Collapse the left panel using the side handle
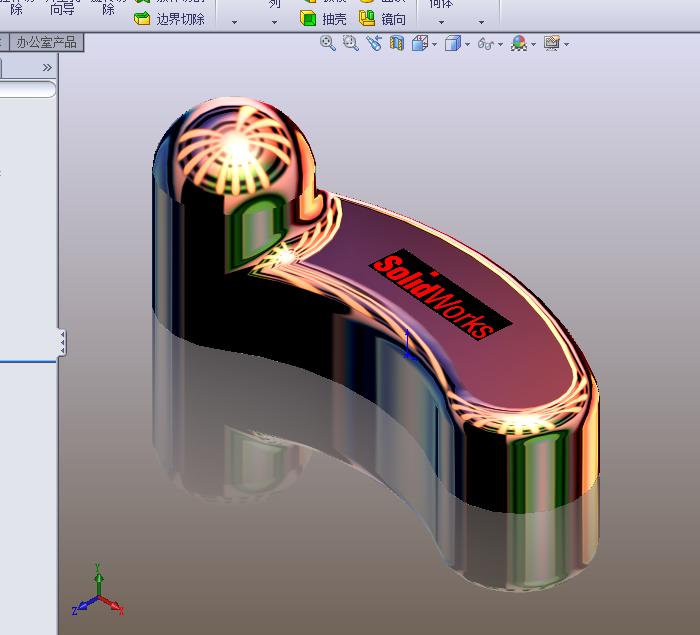The width and height of the screenshot is (700, 635). tap(62, 343)
